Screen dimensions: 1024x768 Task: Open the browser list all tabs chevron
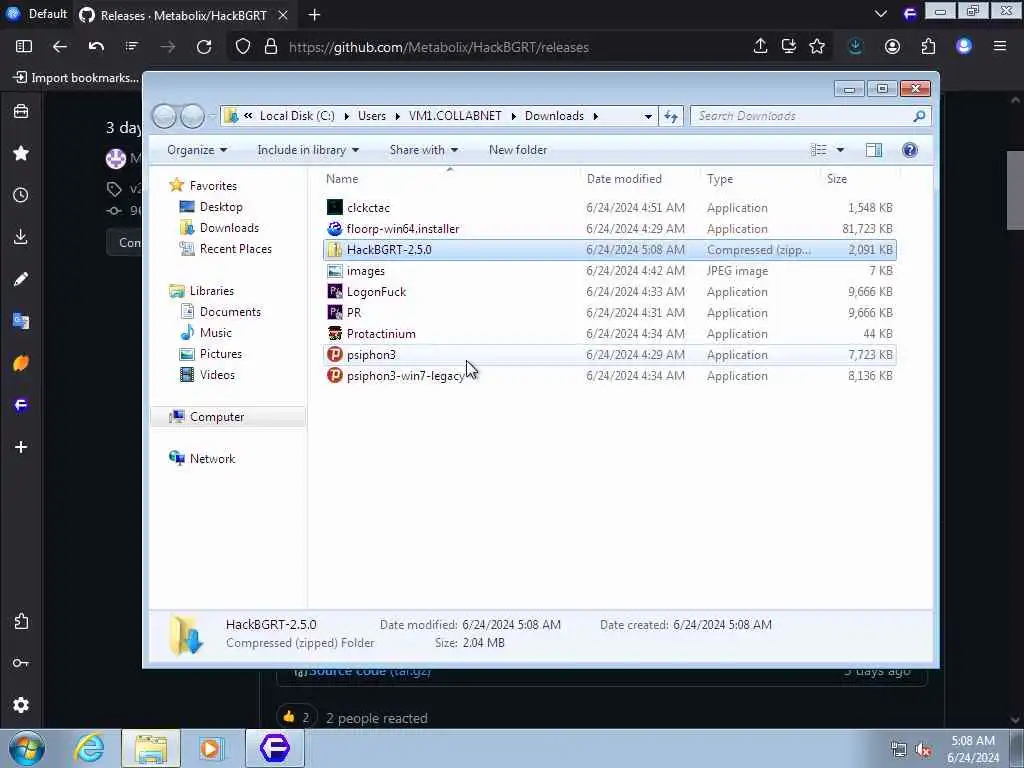point(880,14)
